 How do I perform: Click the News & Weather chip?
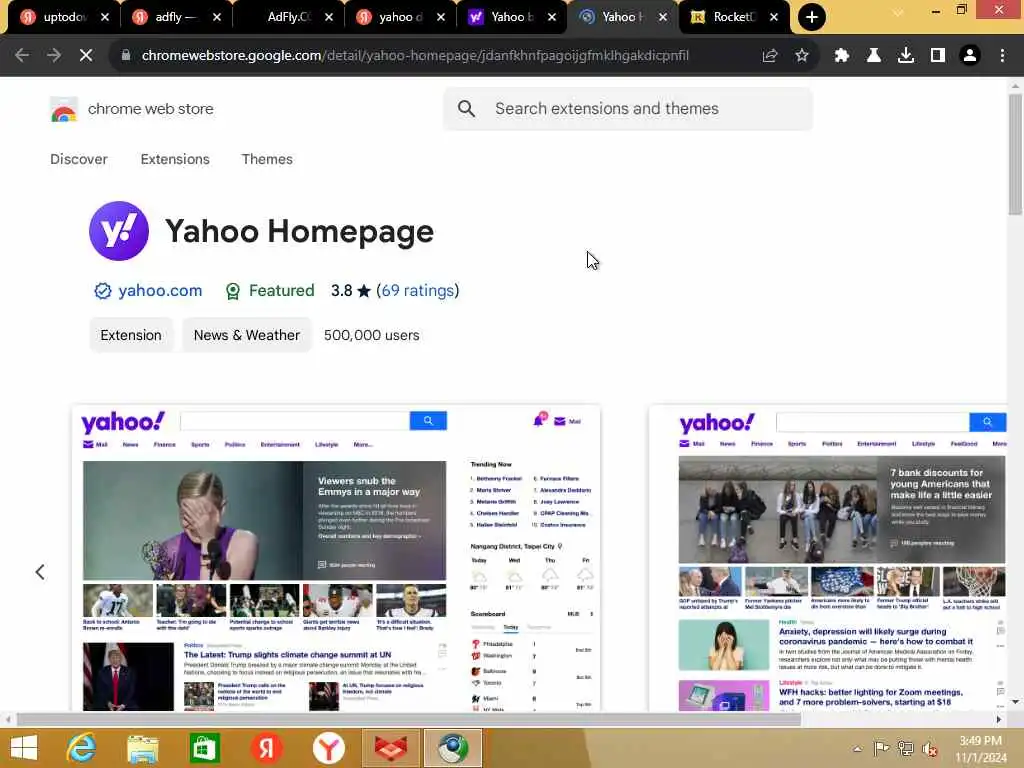pyautogui.click(x=247, y=335)
